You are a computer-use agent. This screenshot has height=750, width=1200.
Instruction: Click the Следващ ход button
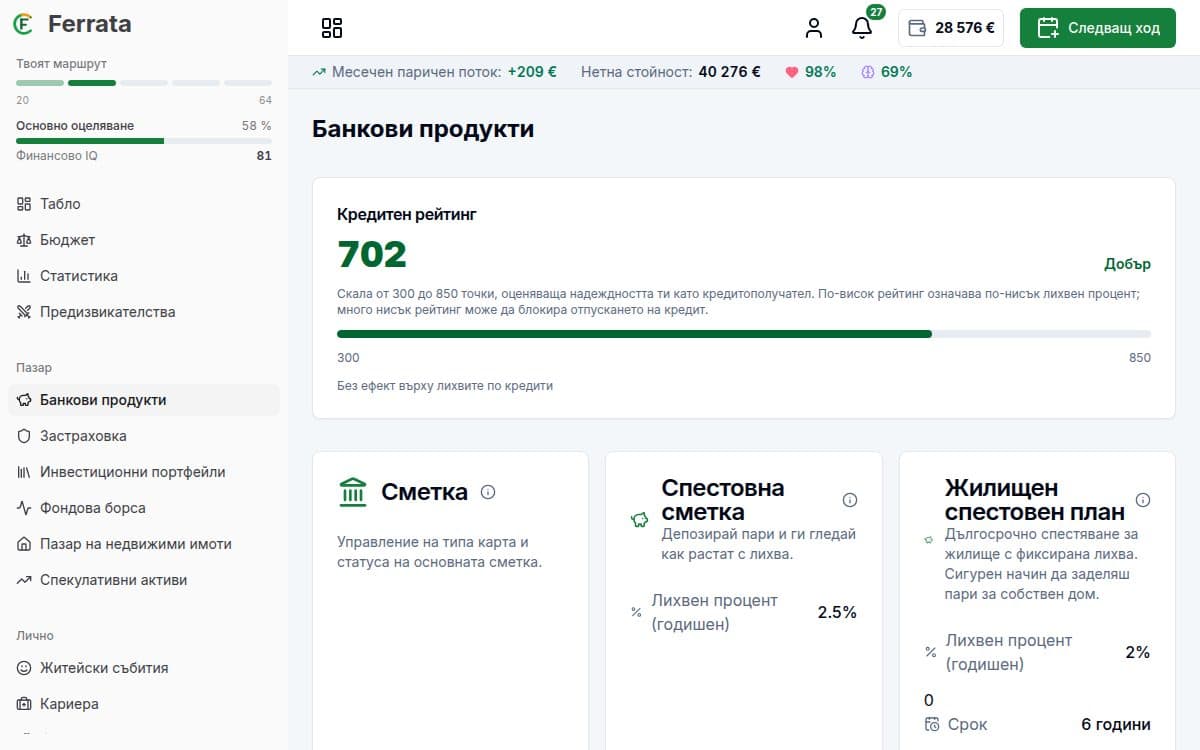tap(1098, 28)
